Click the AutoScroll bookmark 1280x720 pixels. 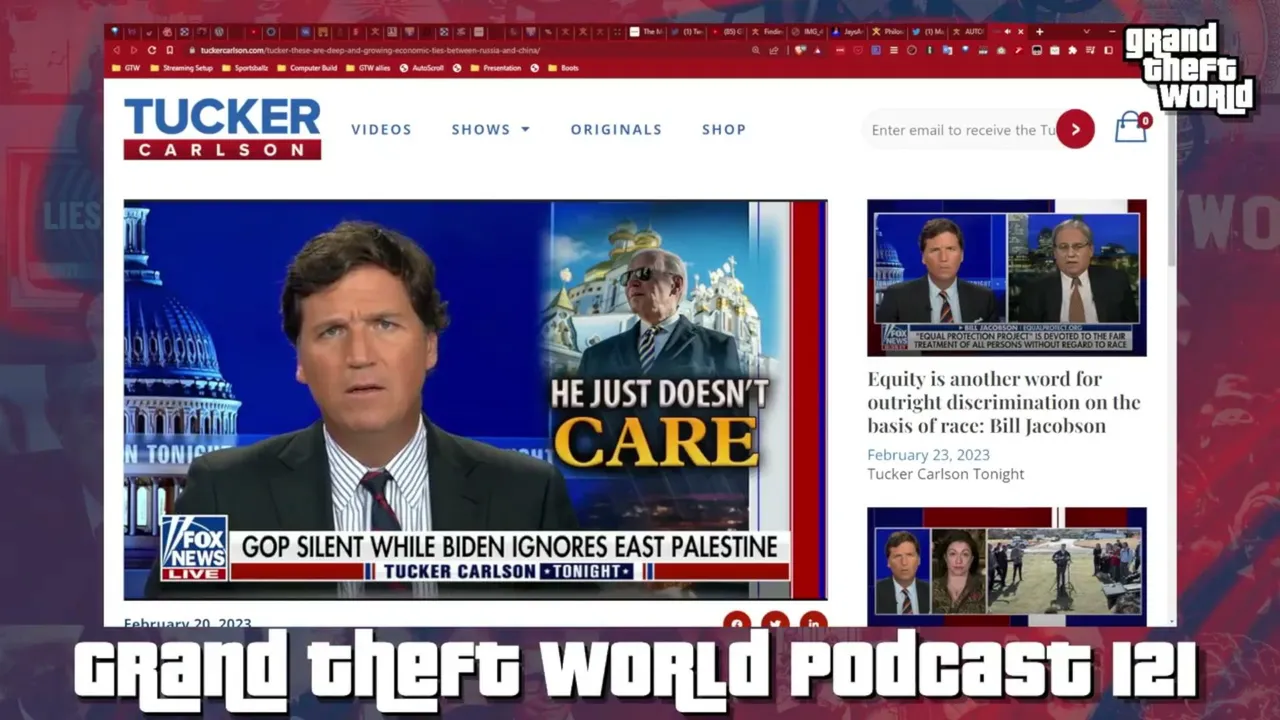click(x=422, y=68)
